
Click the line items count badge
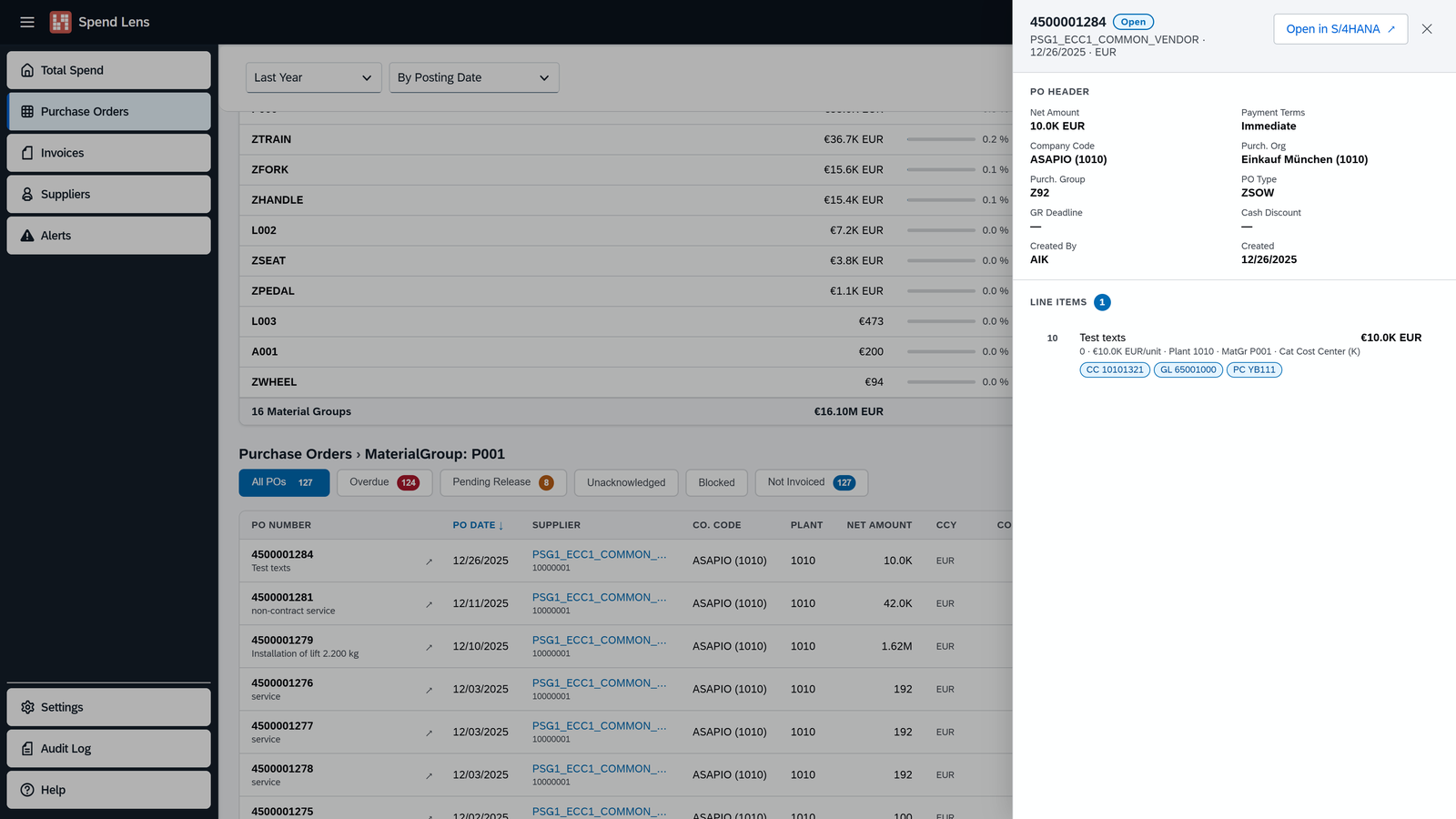pyautogui.click(x=1102, y=302)
